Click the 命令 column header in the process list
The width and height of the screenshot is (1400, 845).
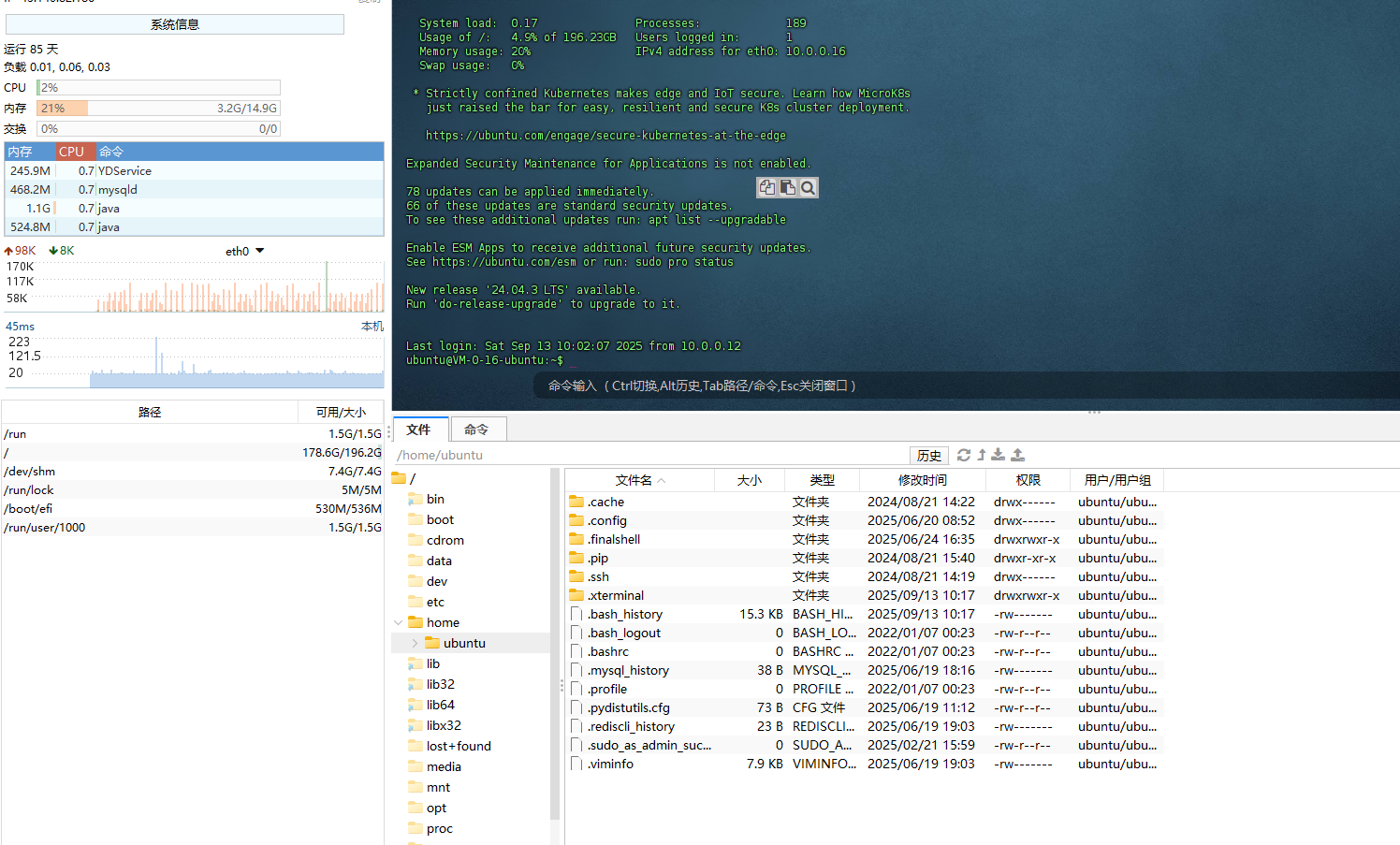pyautogui.click(x=241, y=152)
